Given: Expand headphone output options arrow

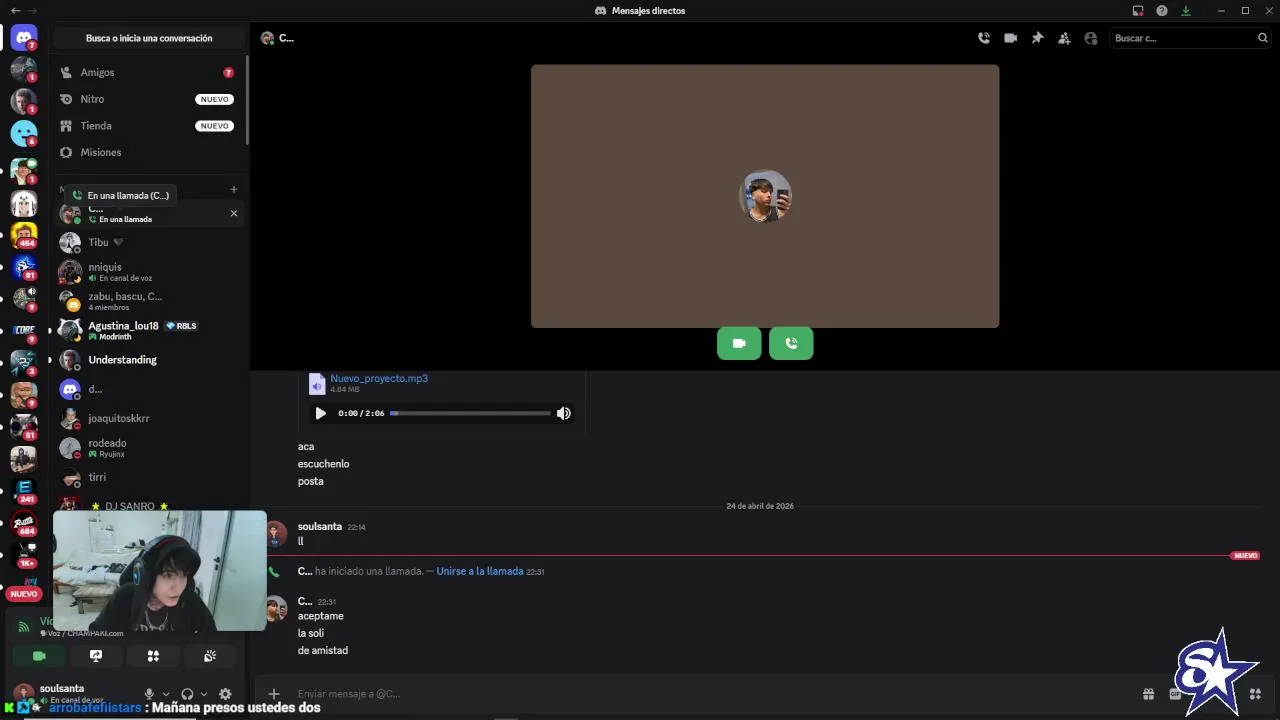Looking at the screenshot, I should point(204,694).
